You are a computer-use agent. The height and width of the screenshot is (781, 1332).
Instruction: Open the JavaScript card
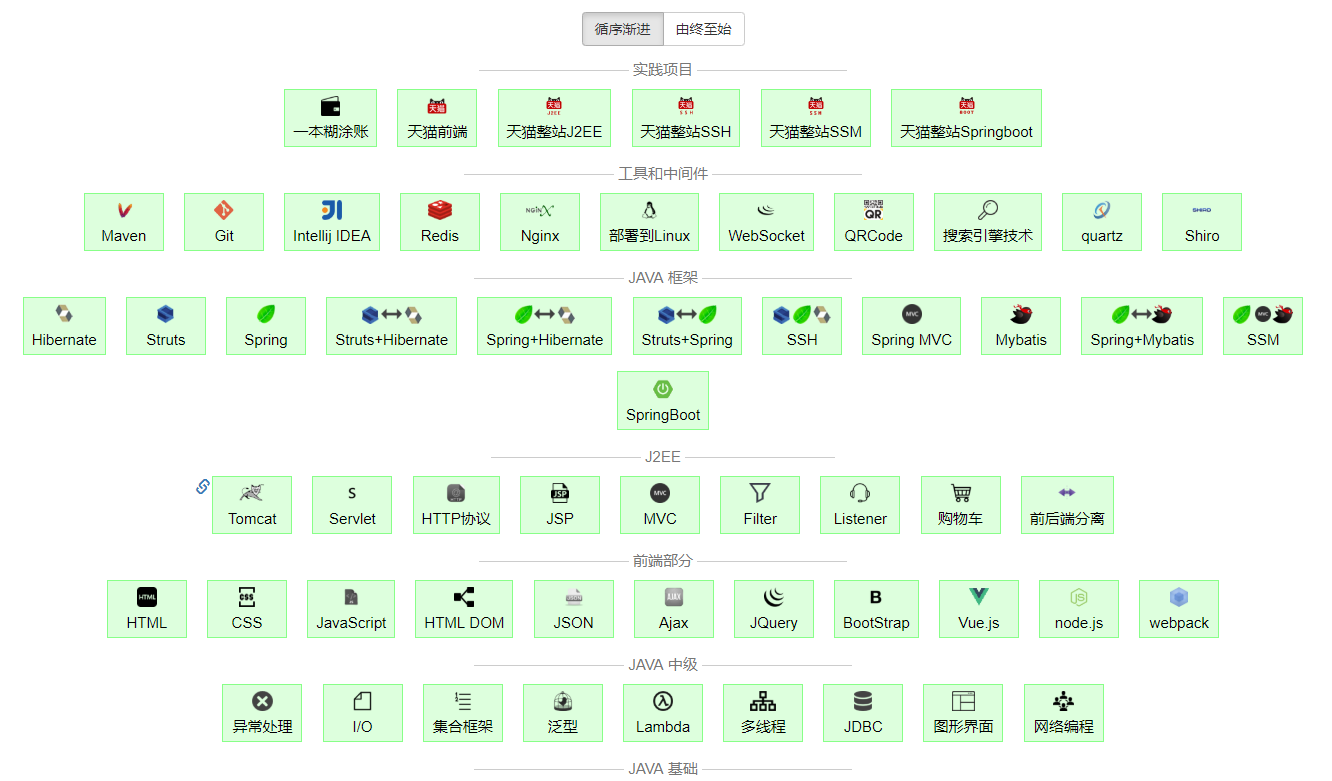point(351,609)
